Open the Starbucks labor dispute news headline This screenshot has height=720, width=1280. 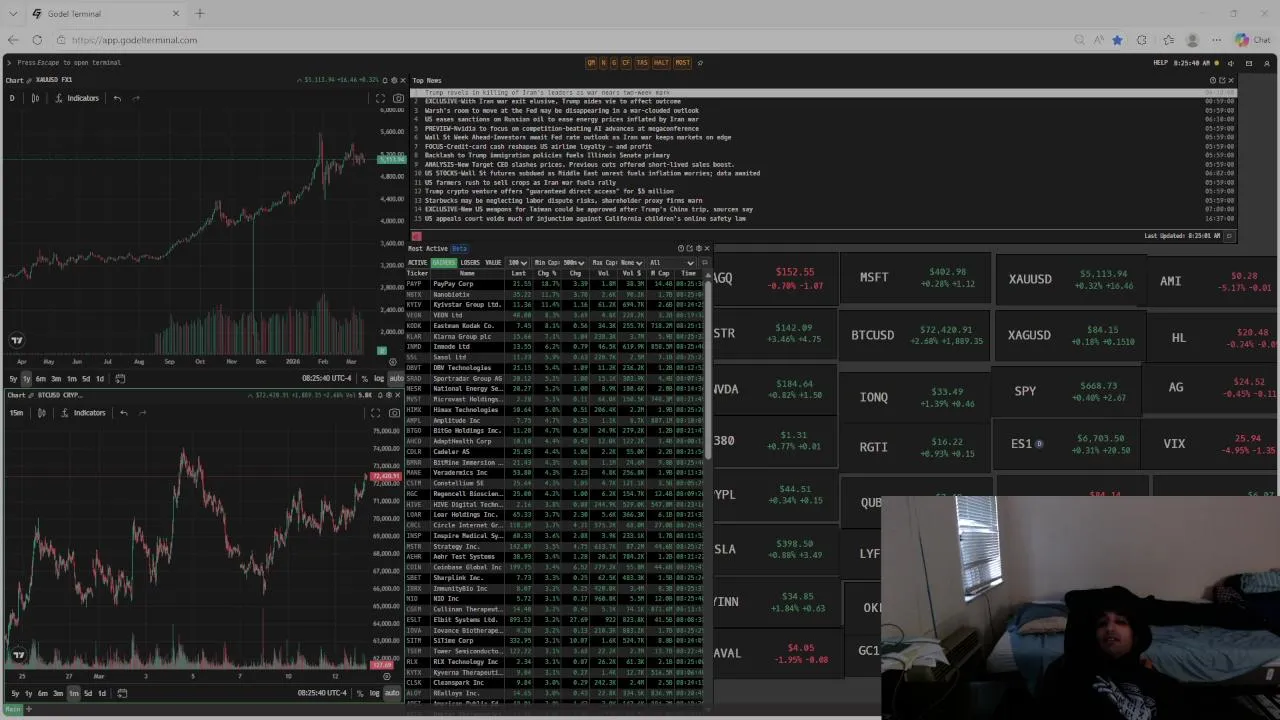(x=563, y=200)
